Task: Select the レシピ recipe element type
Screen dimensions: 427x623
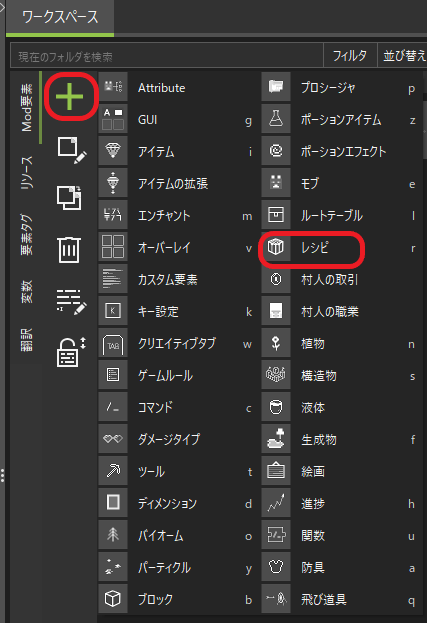Action: coord(339,248)
